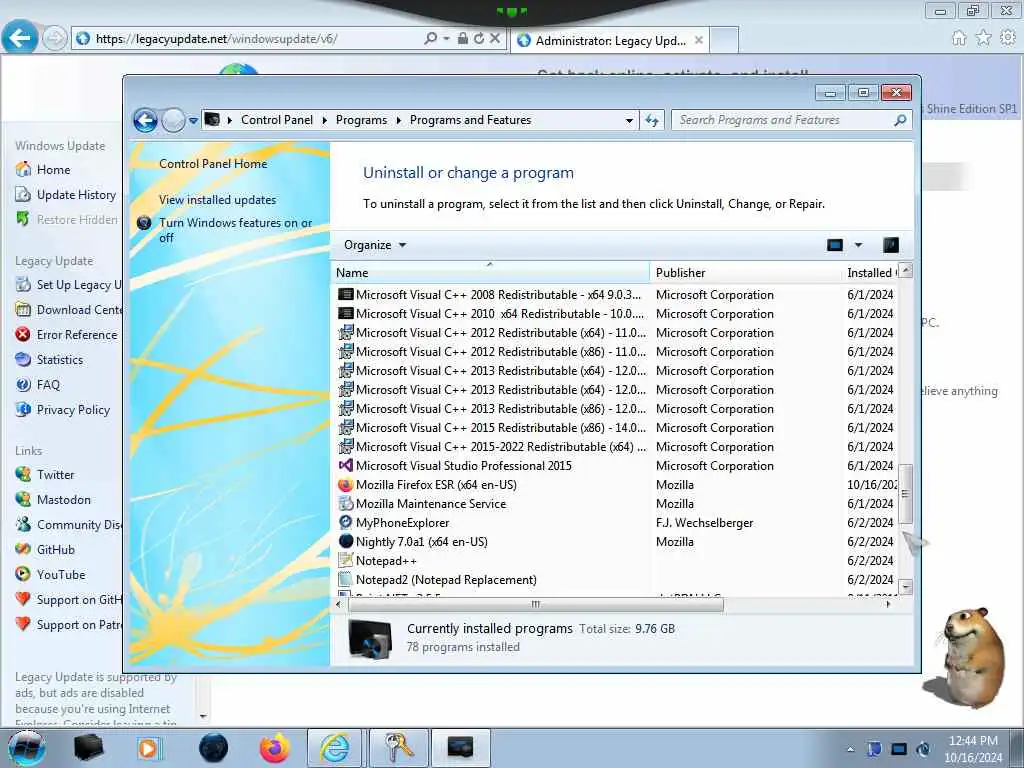Open the Mastodon link

[x=64, y=500]
